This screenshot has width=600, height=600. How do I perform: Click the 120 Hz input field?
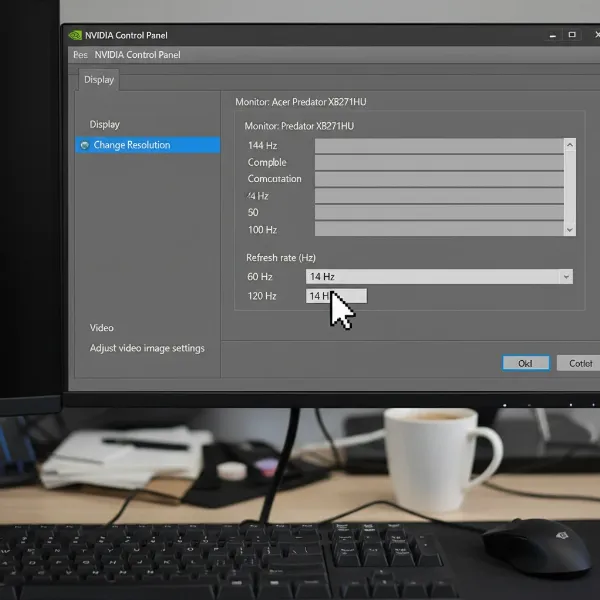pyautogui.click(x=336, y=296)
